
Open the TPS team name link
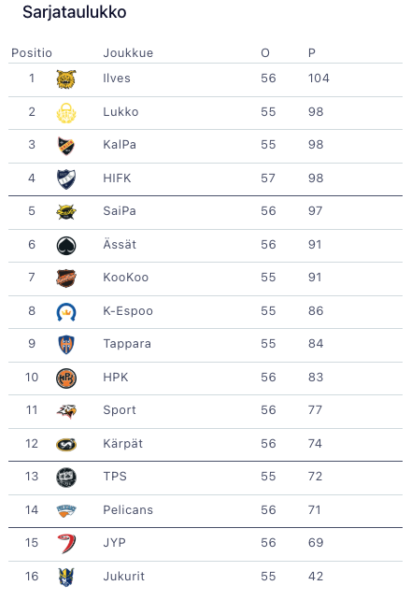point(115,476)
